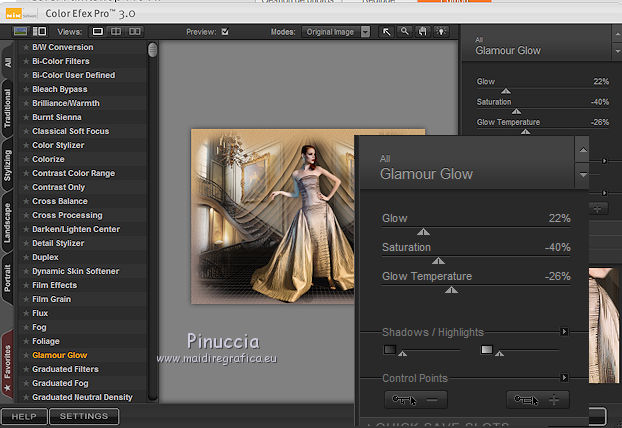Click the HELP button
622x428 pixels.
point(24,416)
